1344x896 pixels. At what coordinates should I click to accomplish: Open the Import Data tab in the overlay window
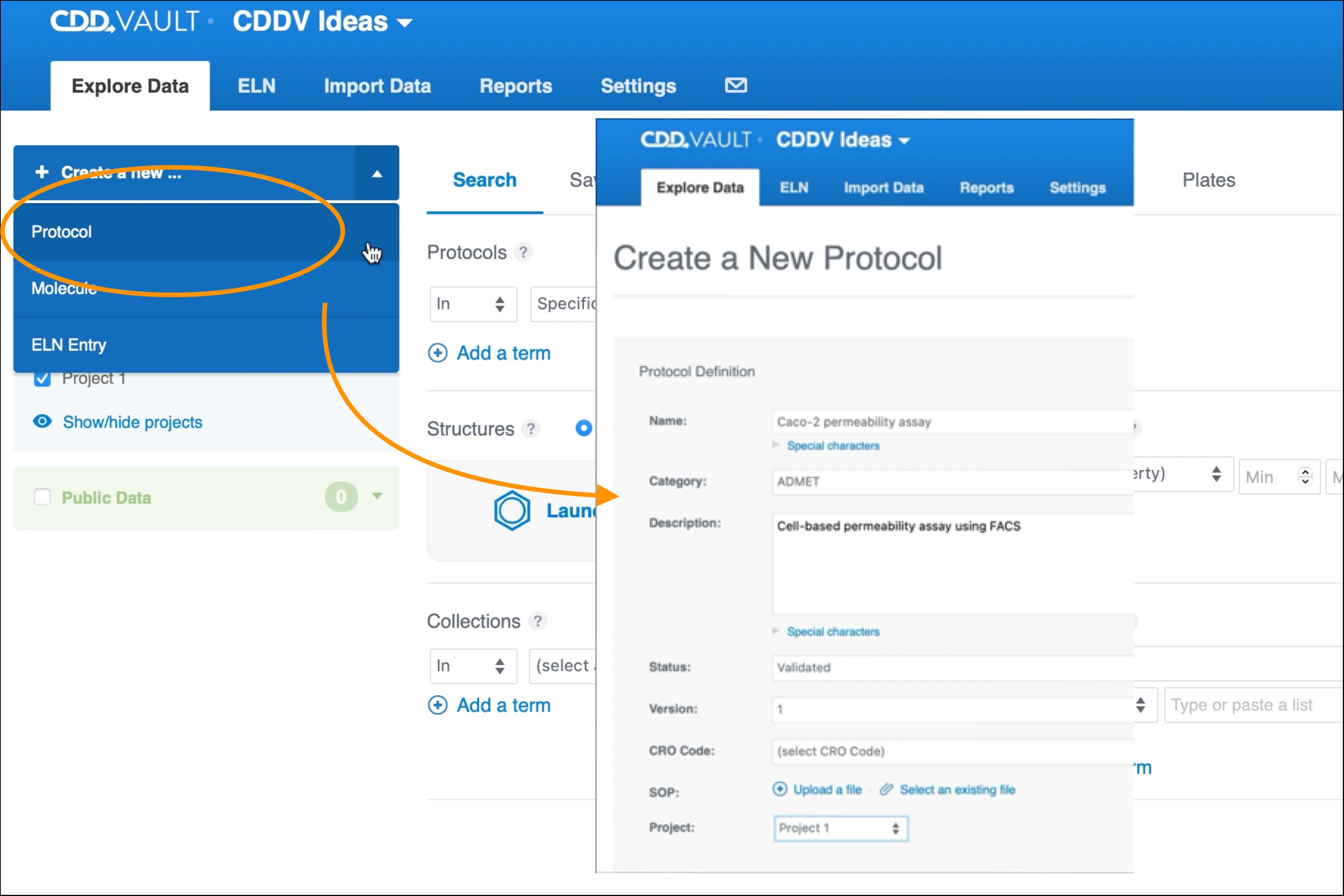click(884, 188)
